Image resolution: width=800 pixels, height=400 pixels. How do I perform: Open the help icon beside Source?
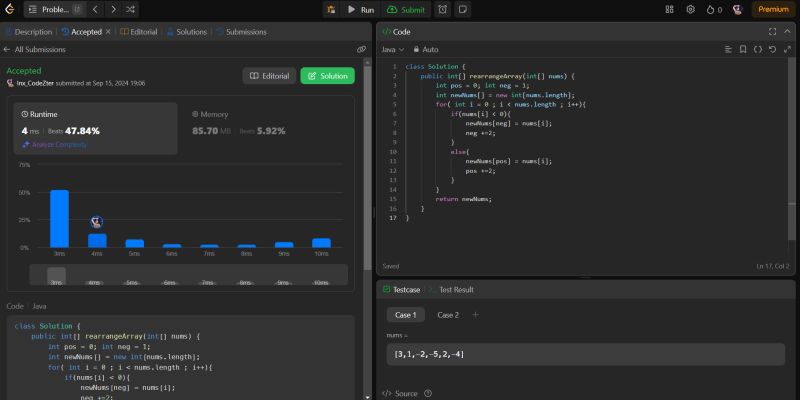click(x=428, y=393)
